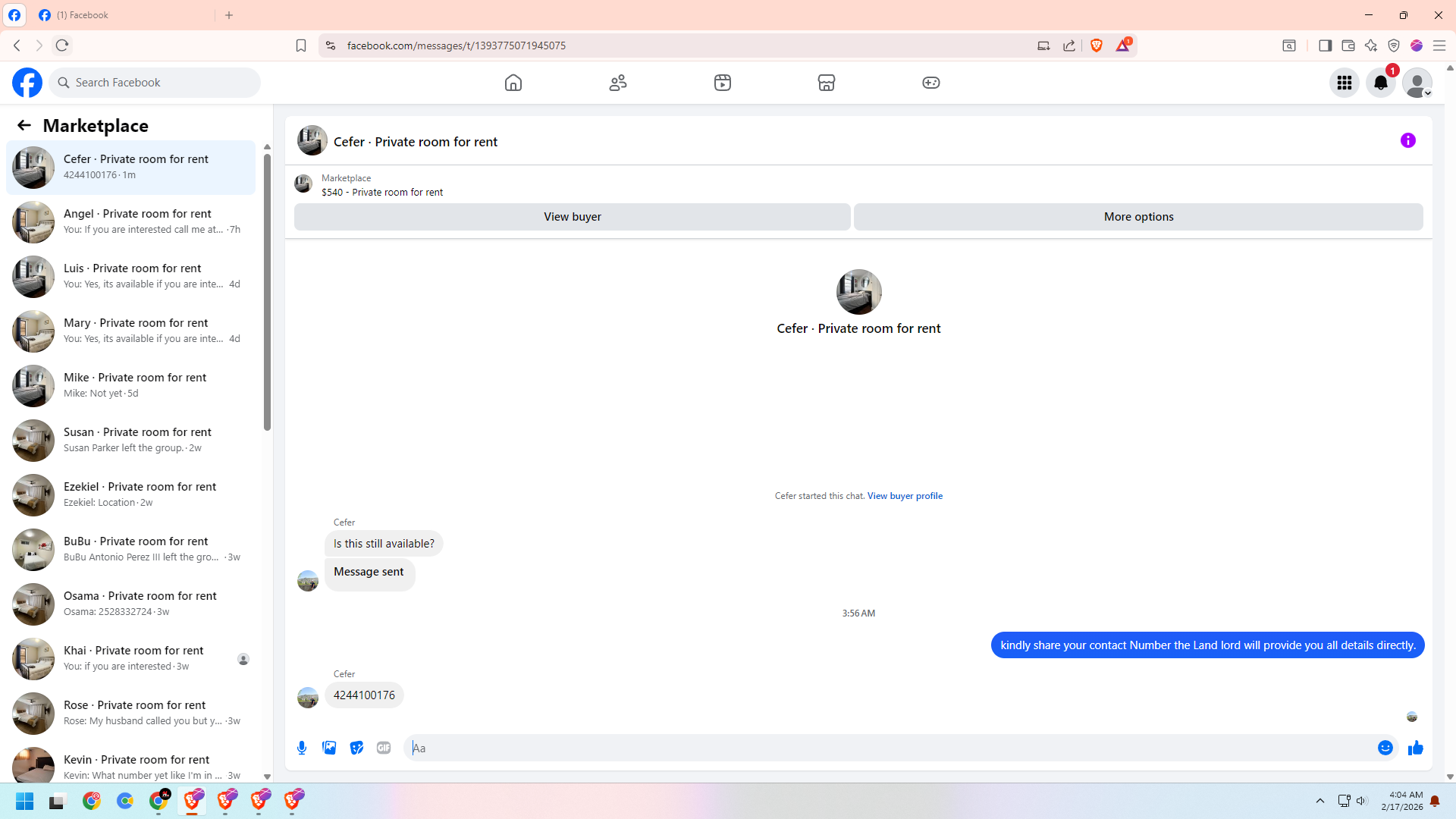Viewport: 1456px width, 819px height.
Task: Open conversation information icon
Action: (x=1408, y=140)
